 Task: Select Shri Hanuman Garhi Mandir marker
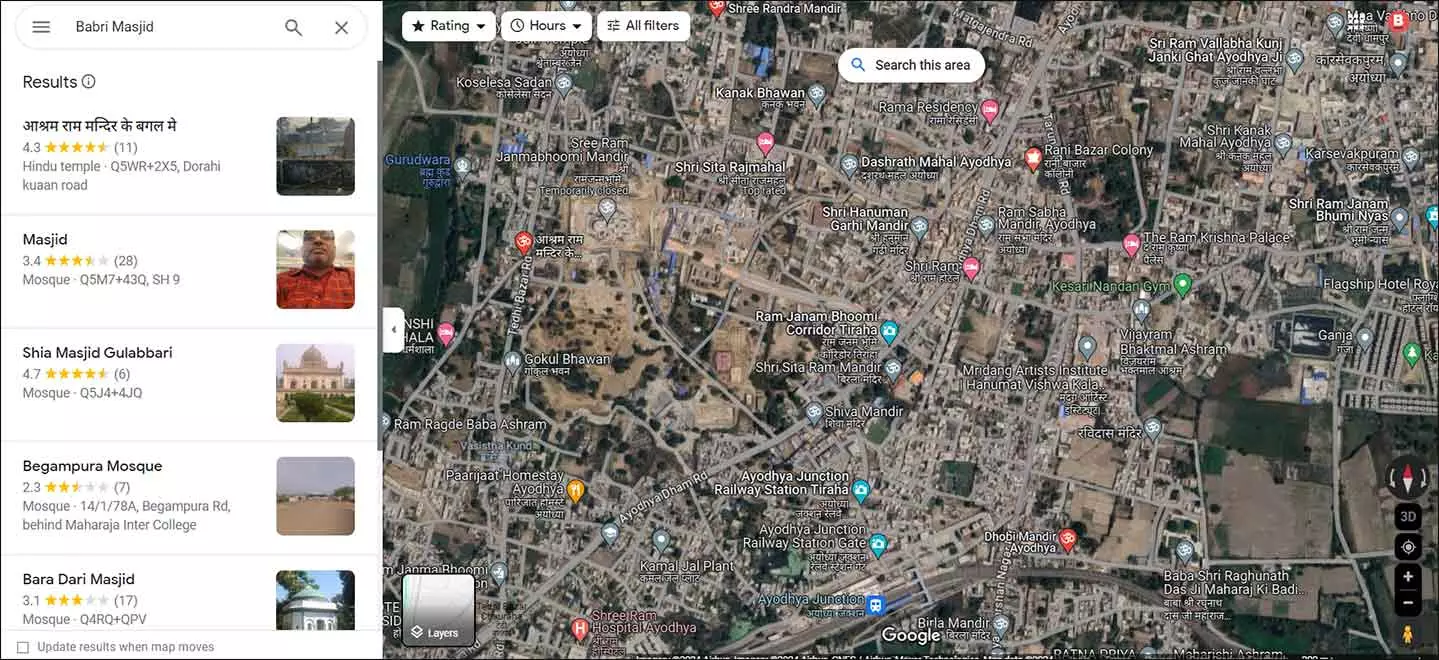(919, 227)
